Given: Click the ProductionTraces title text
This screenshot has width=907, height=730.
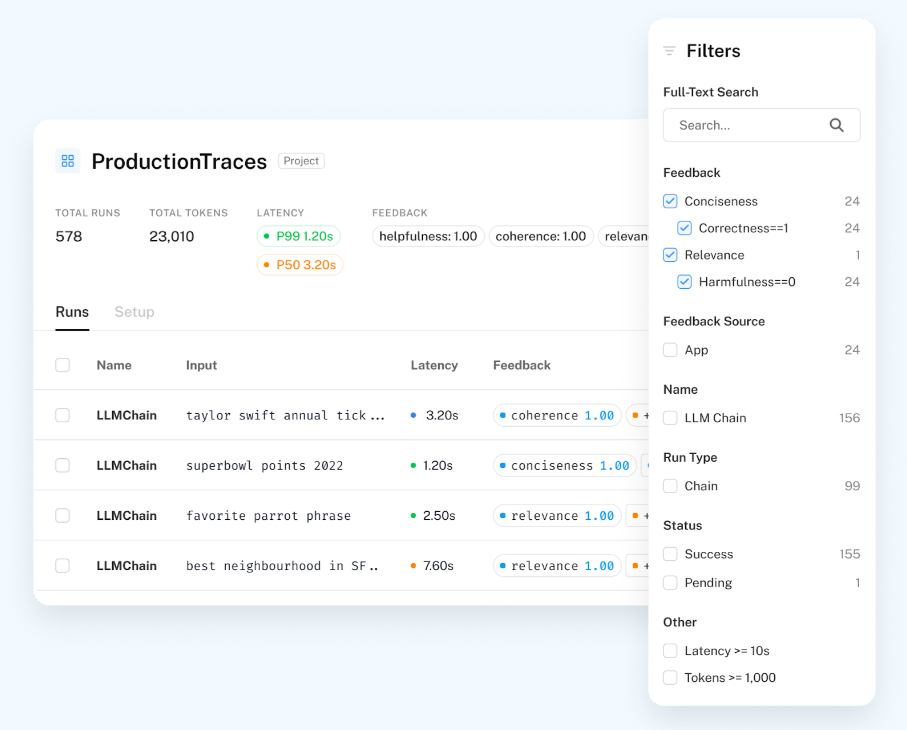Looking at the screenshot, I should point(179,161).
